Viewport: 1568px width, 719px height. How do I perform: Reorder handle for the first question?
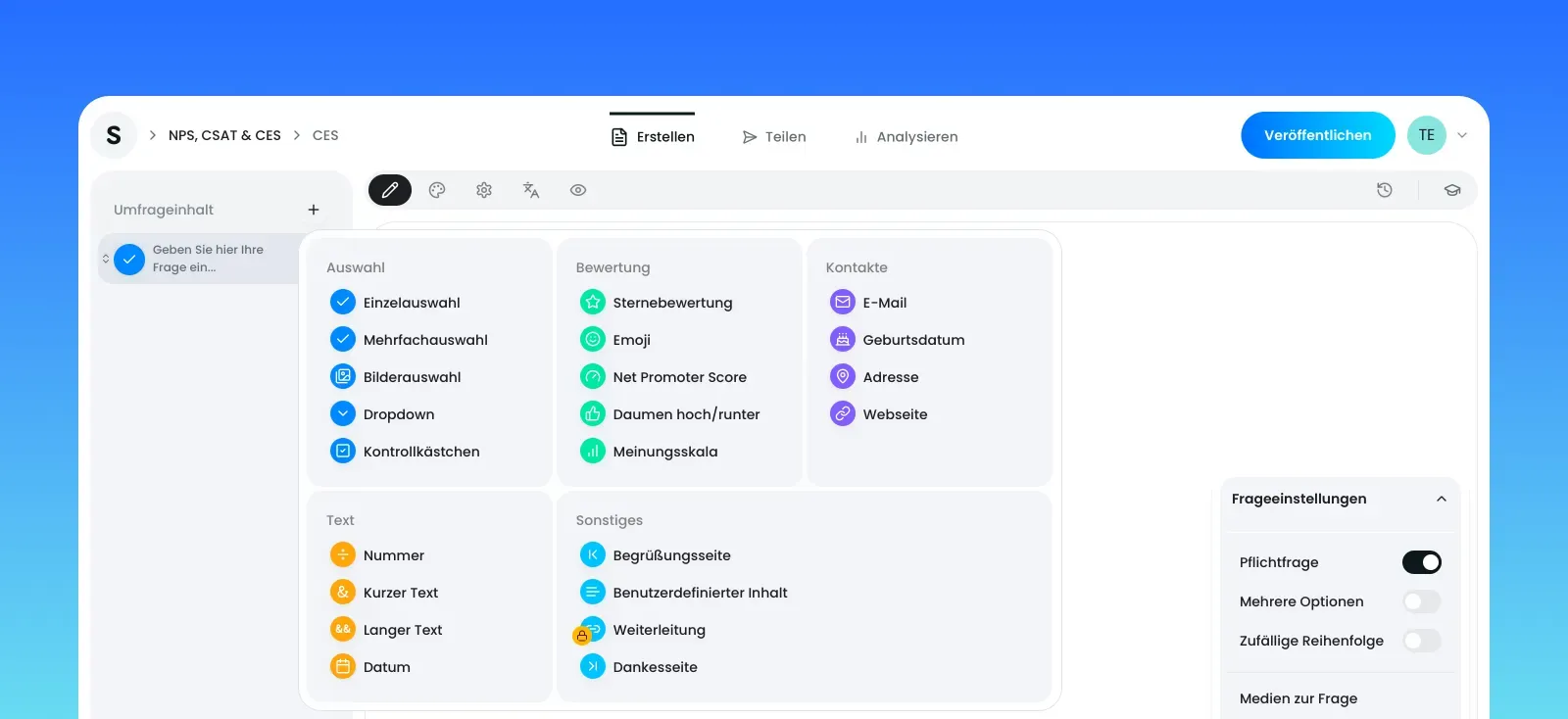[x=106, y=259]
